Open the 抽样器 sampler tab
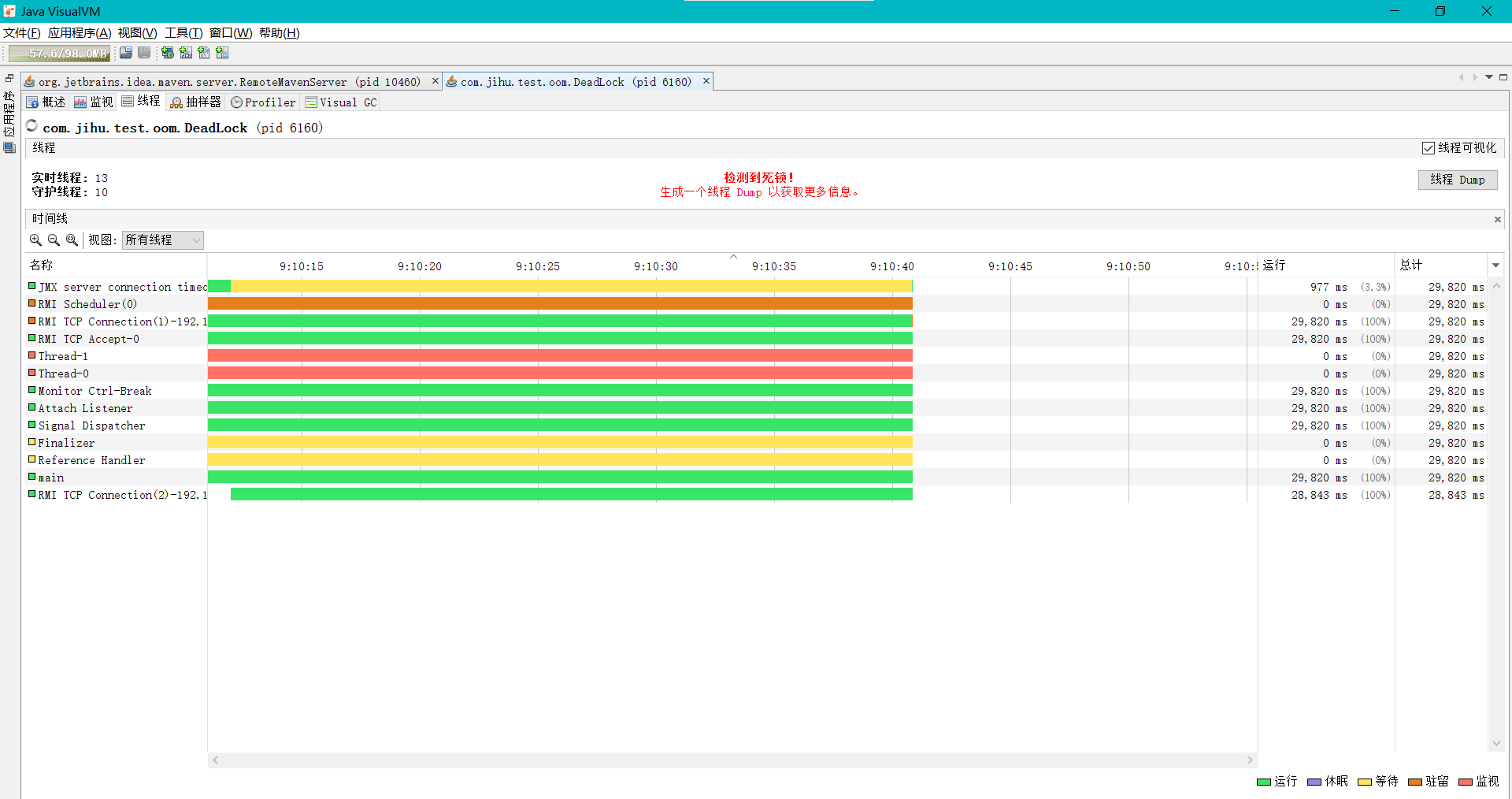 195,102
